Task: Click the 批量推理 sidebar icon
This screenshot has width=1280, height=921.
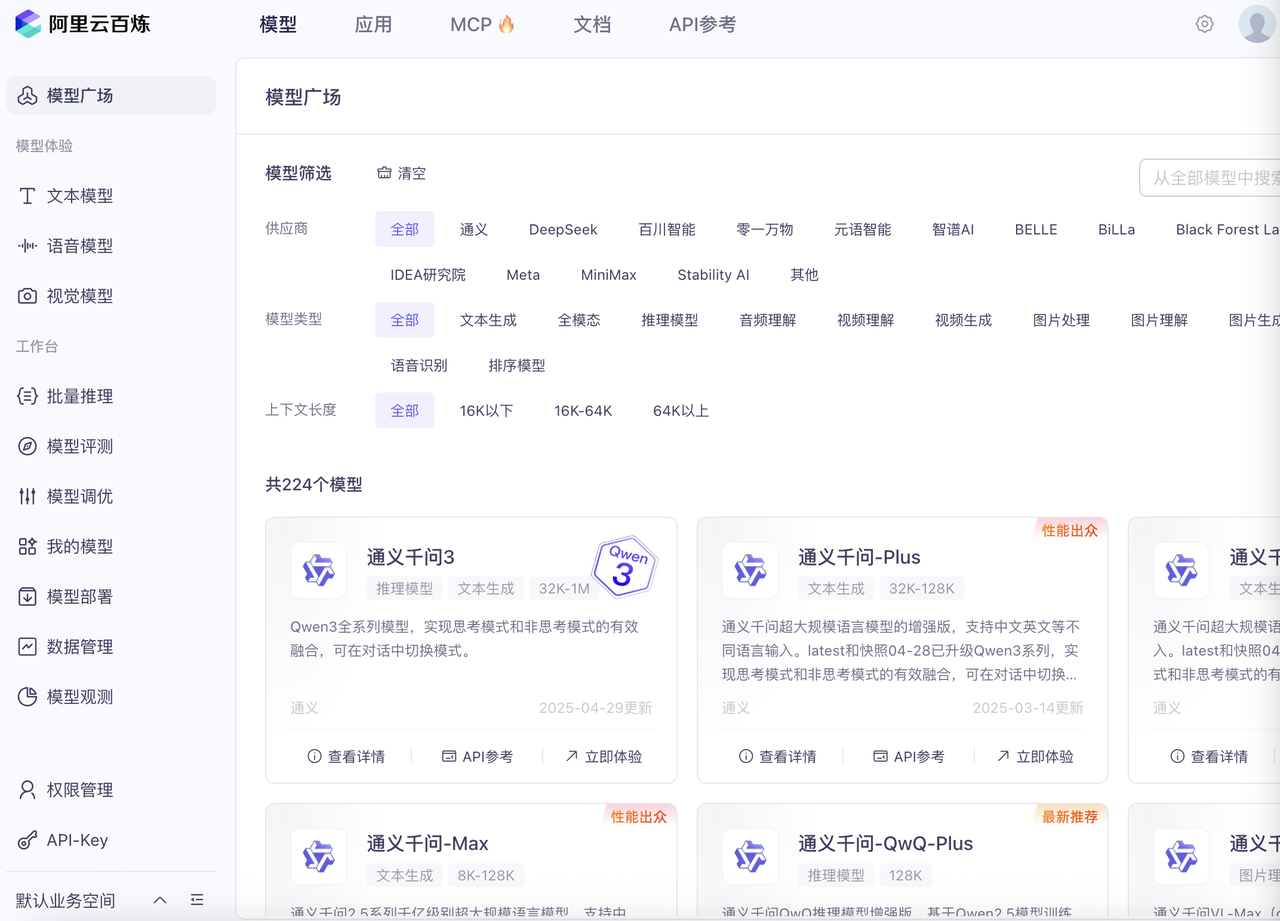Action: 27,396
